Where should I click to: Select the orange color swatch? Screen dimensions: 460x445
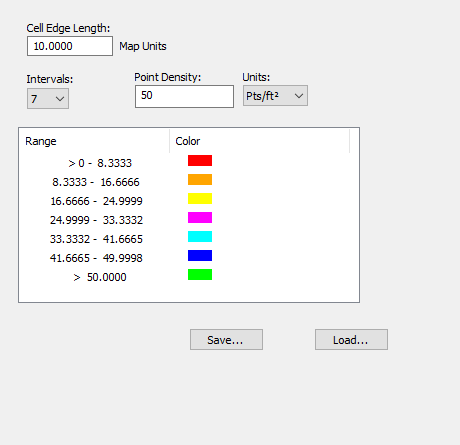(200, 179)
